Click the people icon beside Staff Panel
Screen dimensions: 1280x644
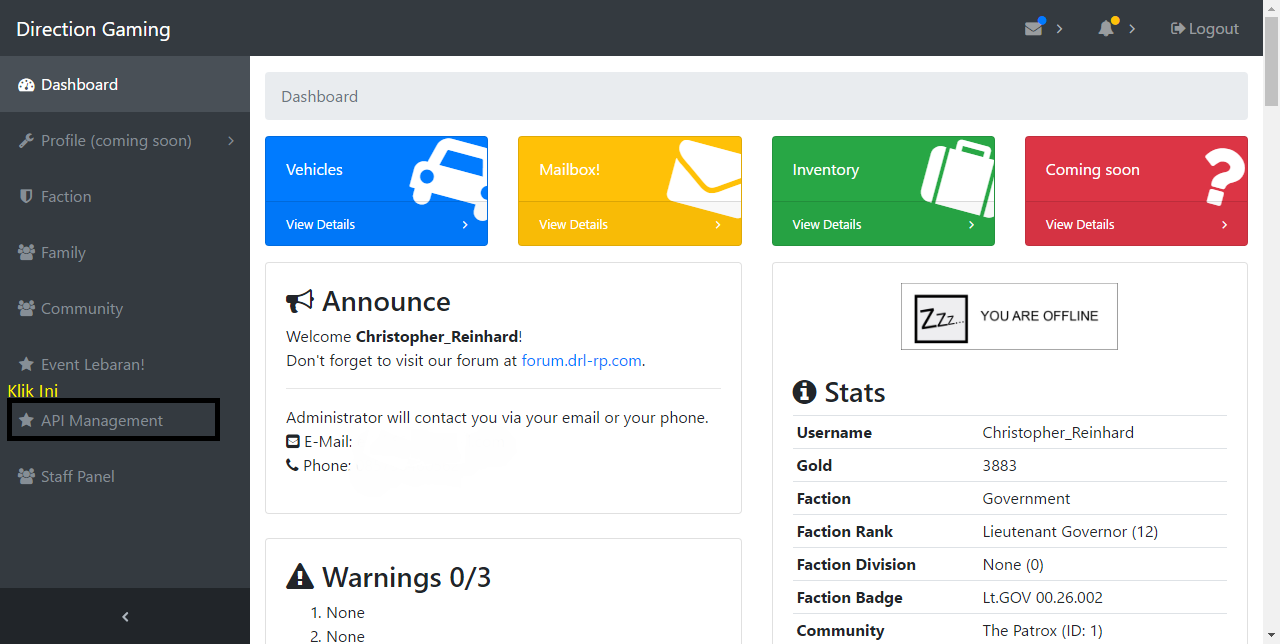27,477
